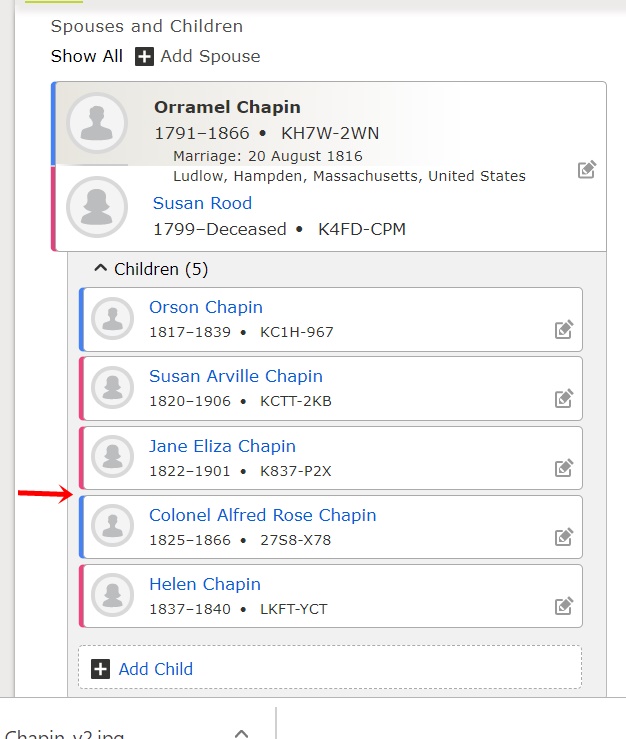Screen dimensions: 626x739
Task: Edit the Orramel and Susan marriage relationship
Action: pyautogui.click(x=587, y=170)
